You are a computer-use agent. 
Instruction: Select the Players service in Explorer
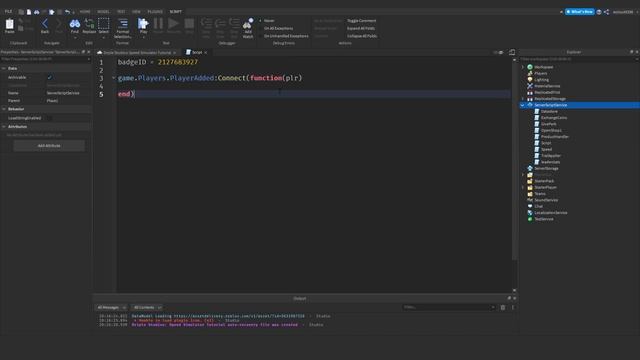pos(541,73)
